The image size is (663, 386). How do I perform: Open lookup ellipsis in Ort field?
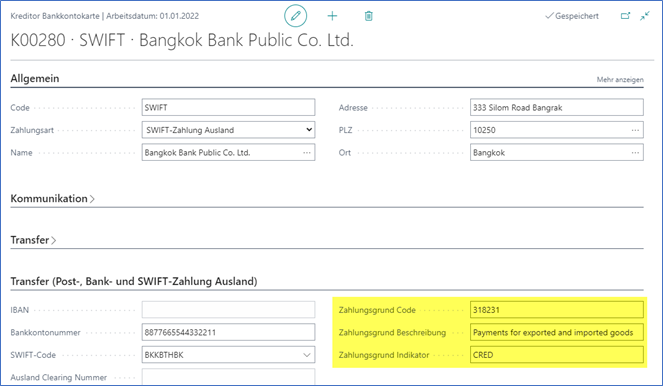click(635, 153)
